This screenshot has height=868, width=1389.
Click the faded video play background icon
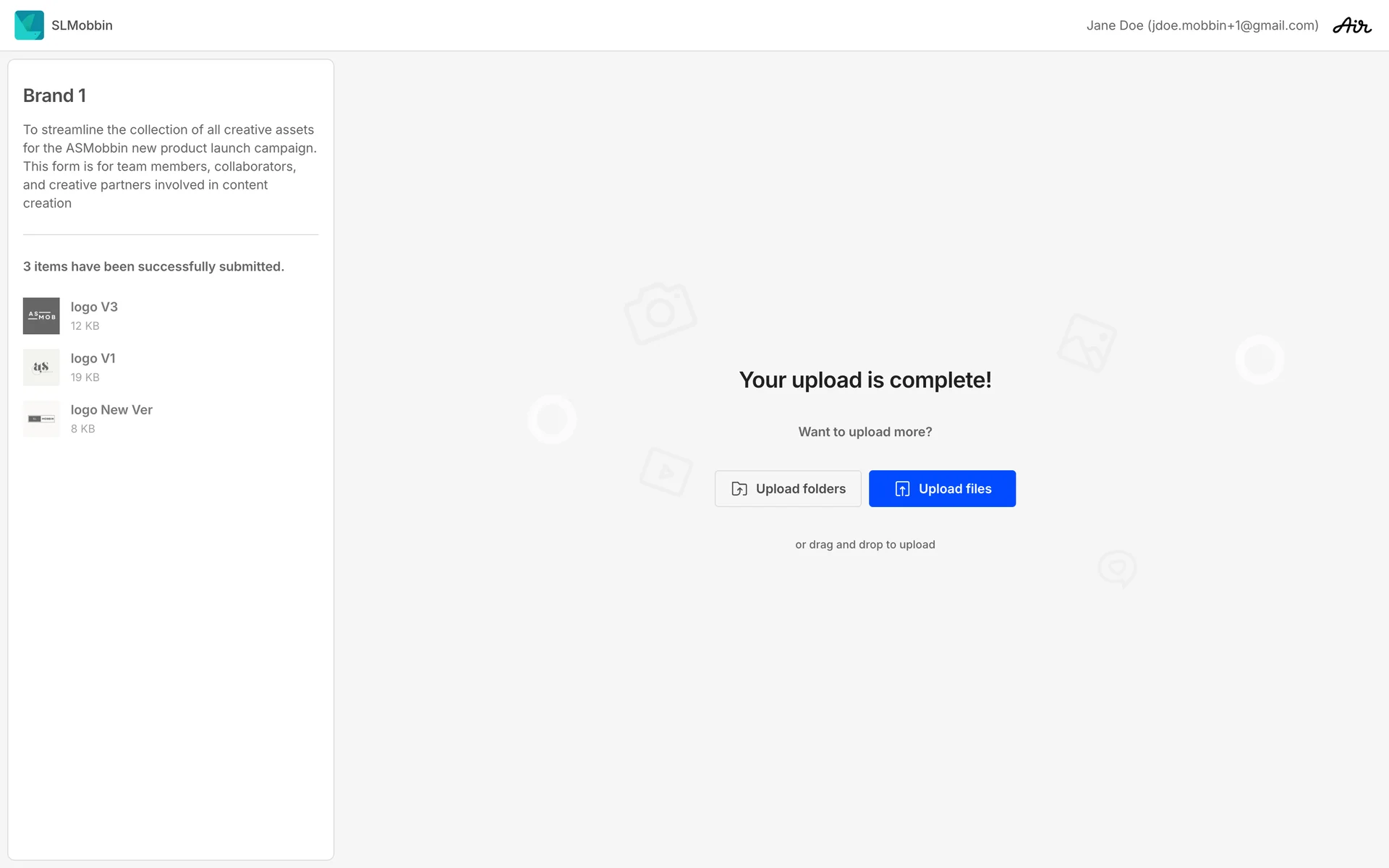(666, 472)
